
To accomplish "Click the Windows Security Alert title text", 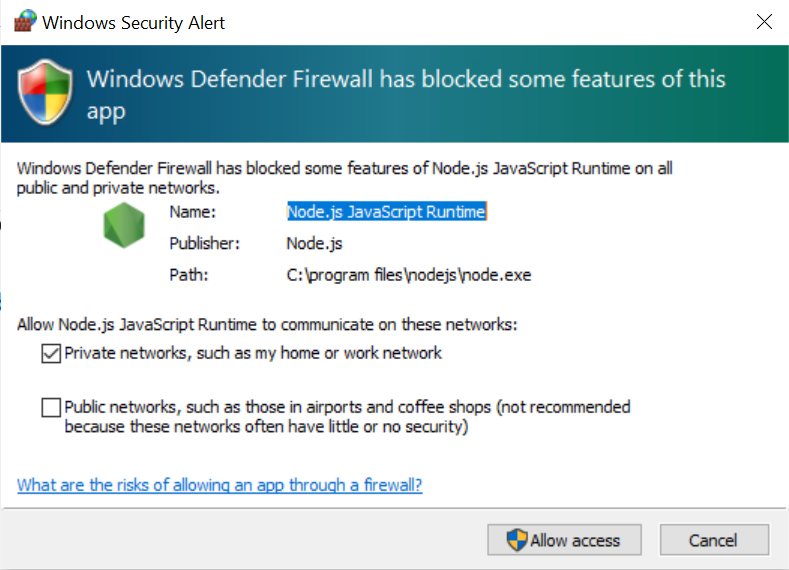I will tap(133, 23).
